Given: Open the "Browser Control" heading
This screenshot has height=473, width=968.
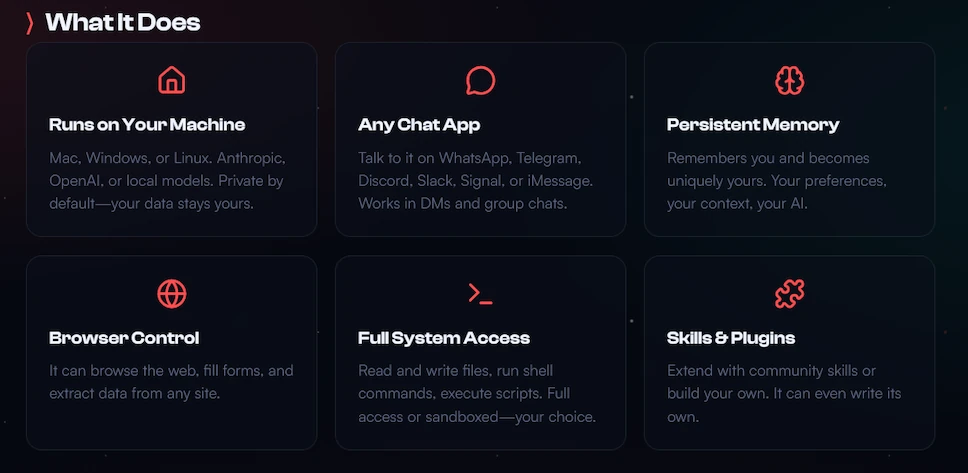Looking at the screenshot, I should click(124, 338).
